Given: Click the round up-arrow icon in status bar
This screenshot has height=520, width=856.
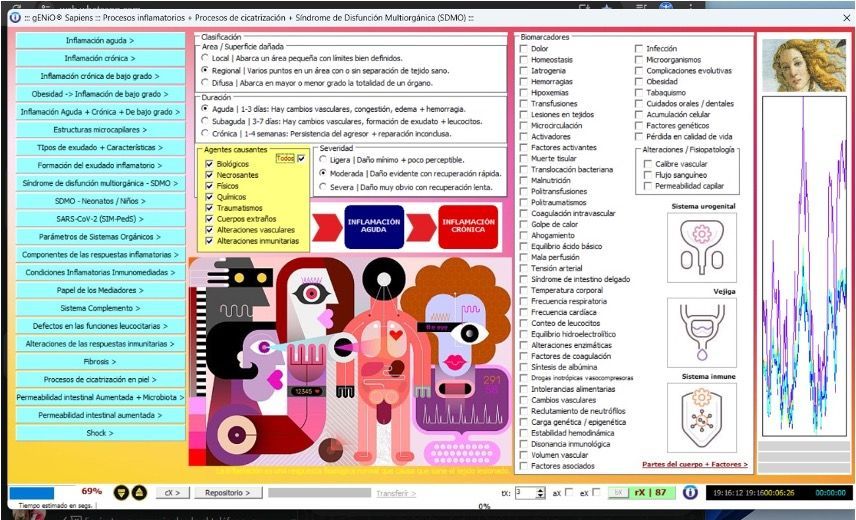Looking at the screenshot, I should click(139, 492).
